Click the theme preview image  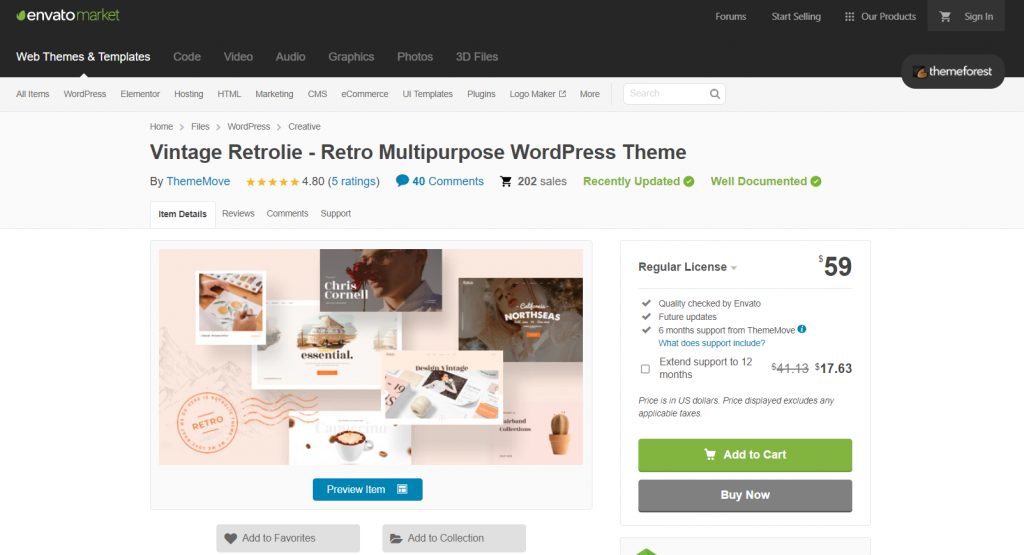(x=370, y=357)
